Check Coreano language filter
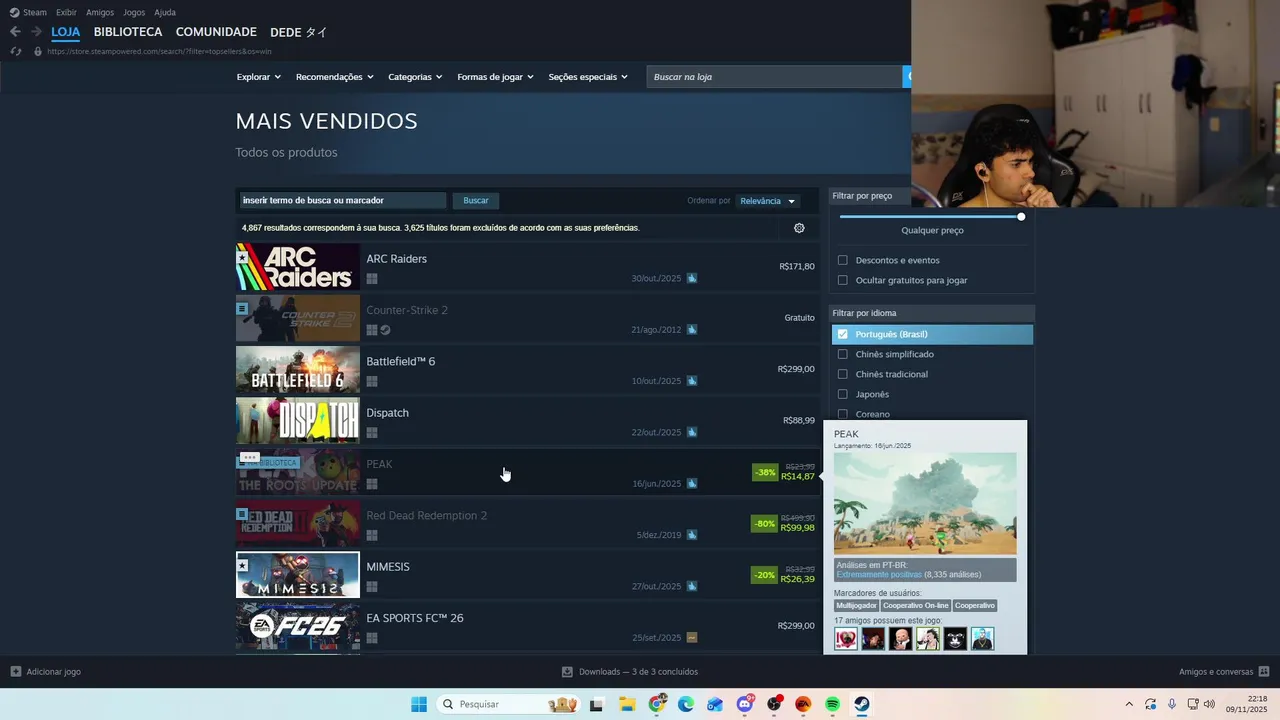 [x=842, y=414]
